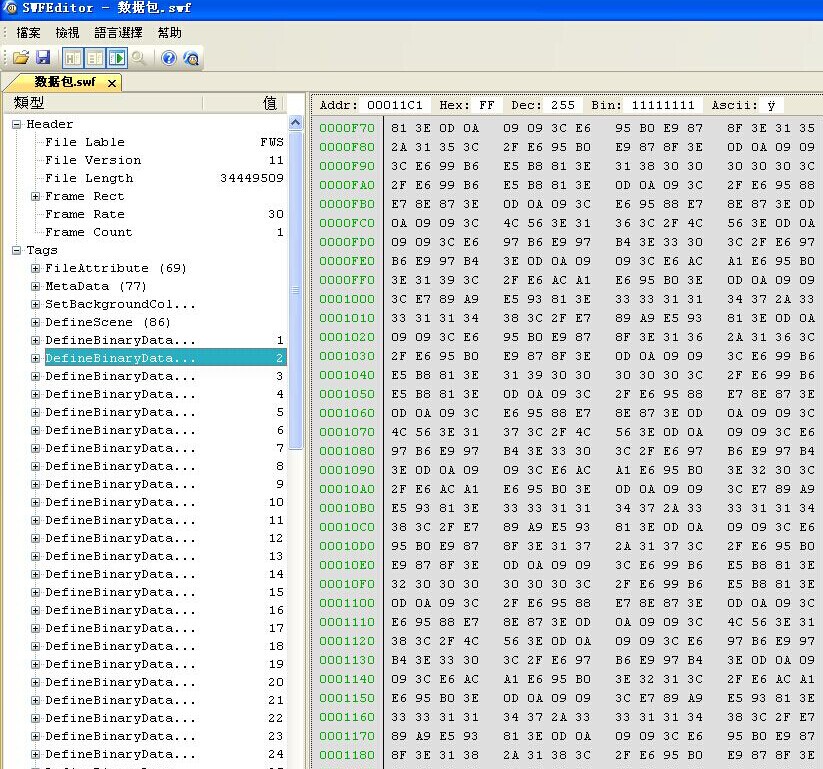Image resolution: width=823 pixels, height=769 pixels.
Task: Open the 幫助 menu
Action: tap(170, 33)
